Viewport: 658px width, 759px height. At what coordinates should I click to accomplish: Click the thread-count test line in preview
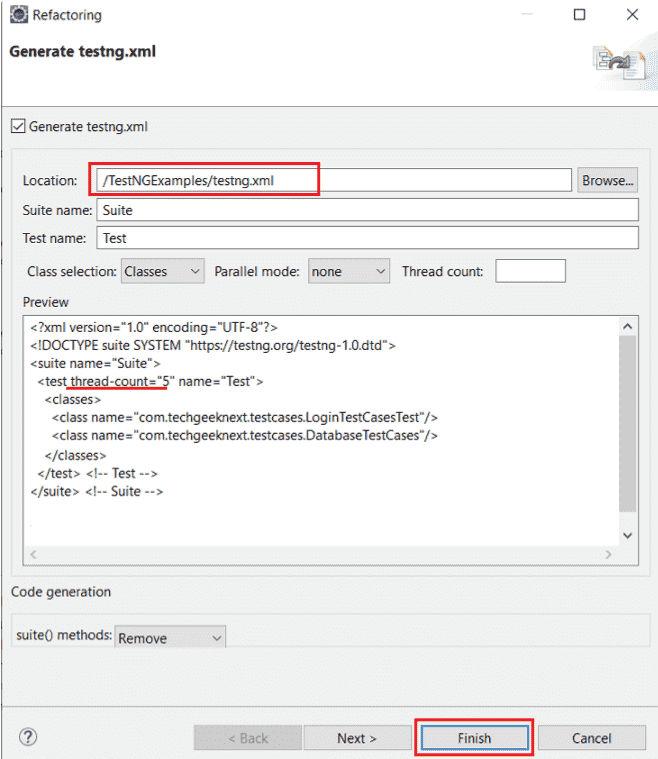tap(151, 381)
